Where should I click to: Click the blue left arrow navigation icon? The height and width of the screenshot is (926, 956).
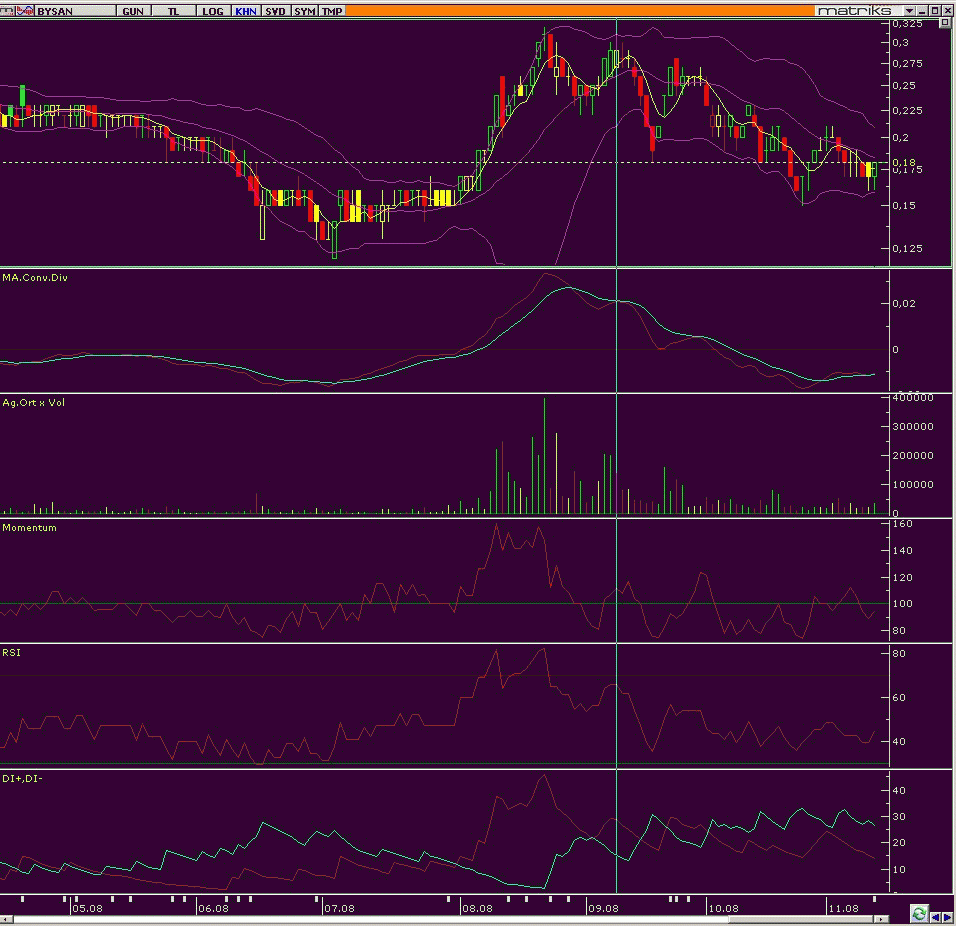point(935,917)
